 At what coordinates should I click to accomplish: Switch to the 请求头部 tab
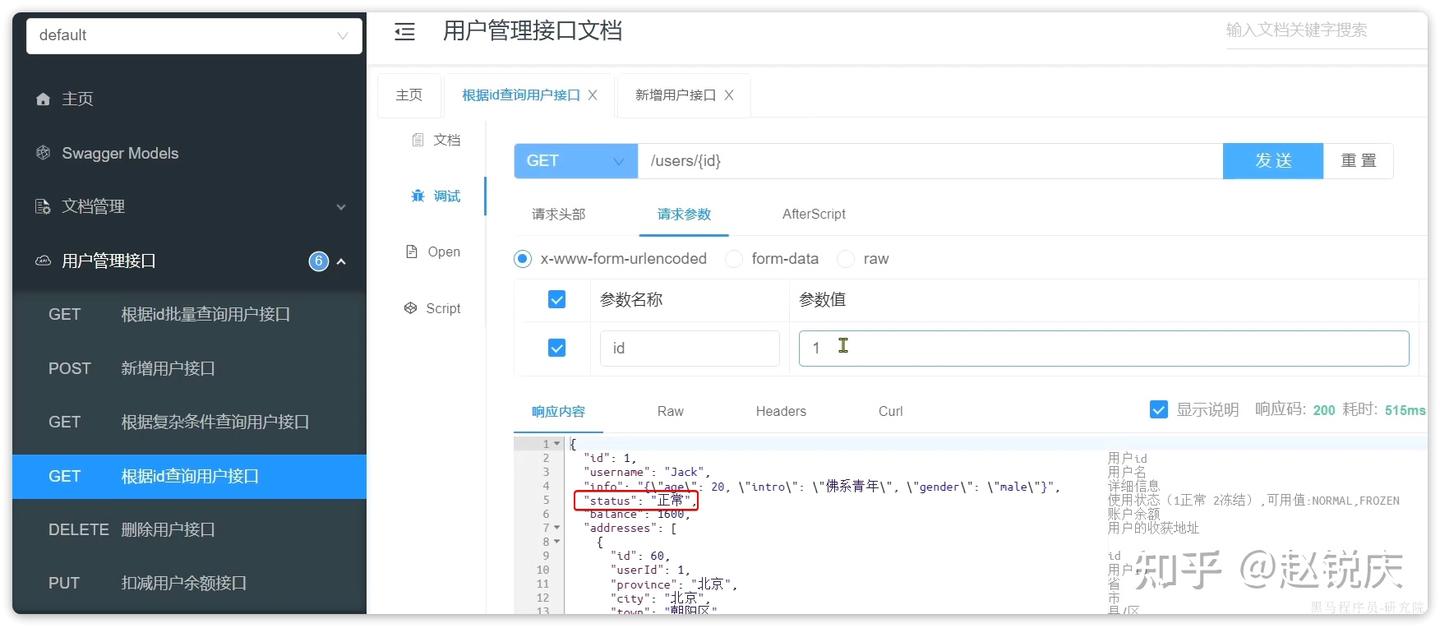pyautogui.click(x=559, y=213)
